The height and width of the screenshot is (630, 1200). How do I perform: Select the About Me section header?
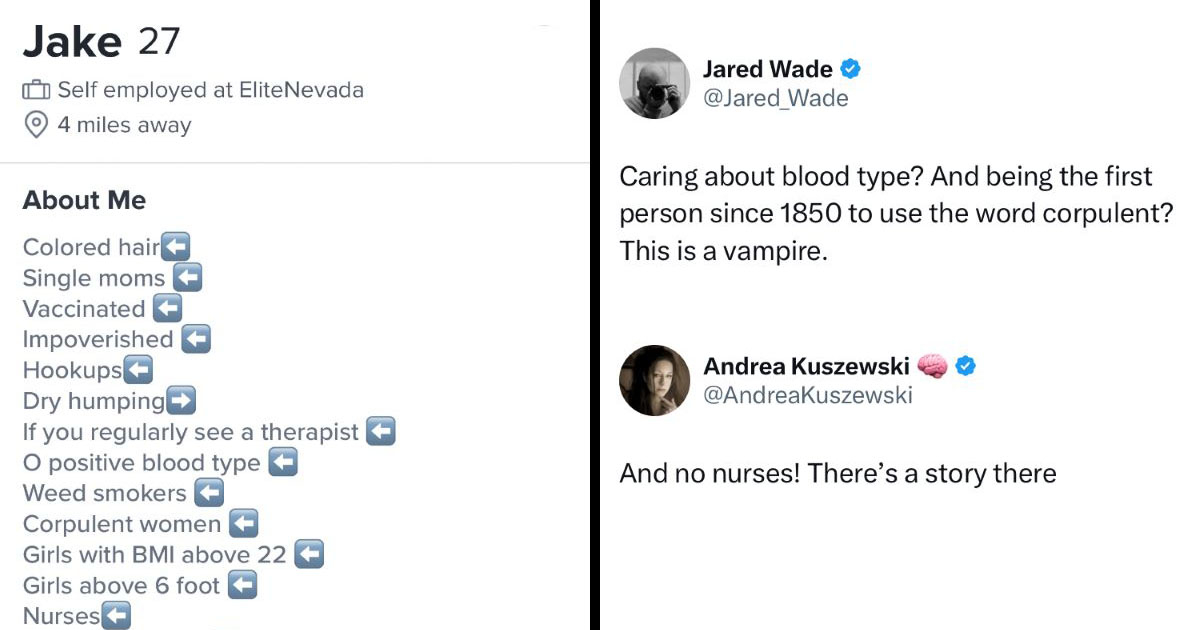point(84,200)
